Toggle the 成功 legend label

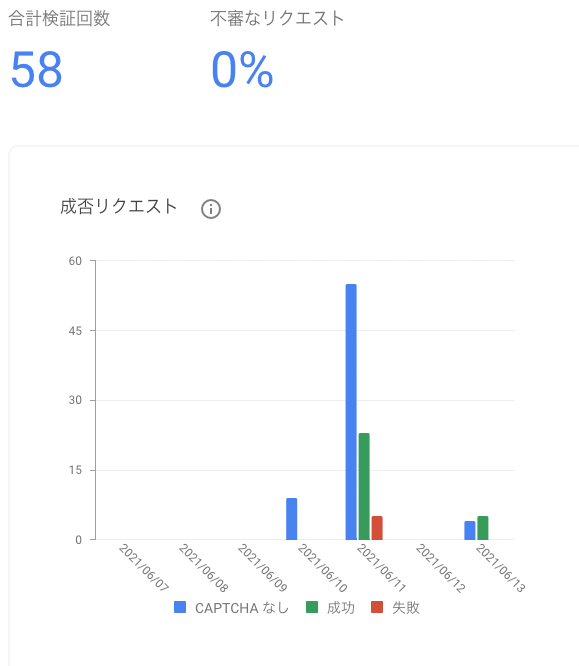(x=341, y=608)
